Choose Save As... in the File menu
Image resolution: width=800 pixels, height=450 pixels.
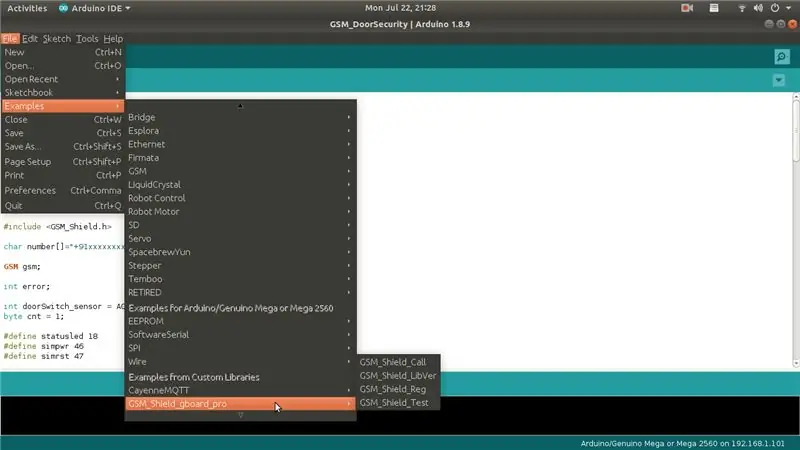click(x=63, y=146)
